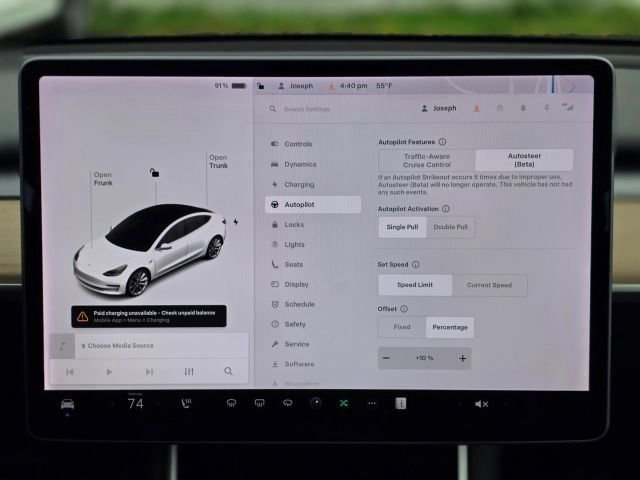Tap the cabin temperature 74 setting
This screenshot has height=480, width=640.
[136, 404]
